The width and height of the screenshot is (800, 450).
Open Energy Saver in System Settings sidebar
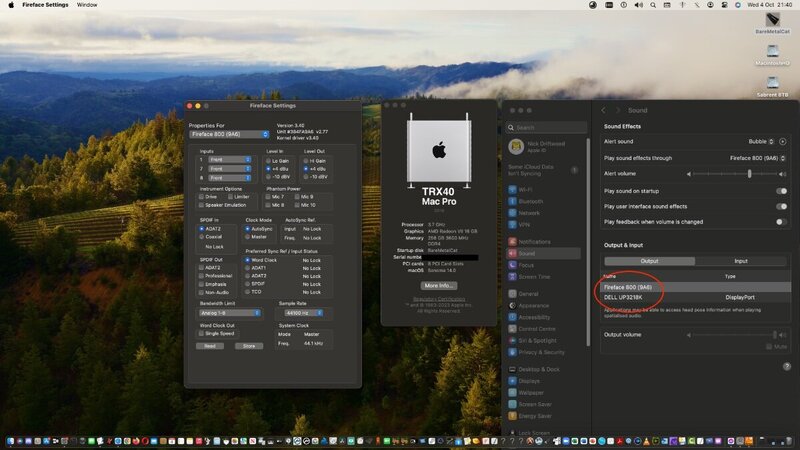530,416
